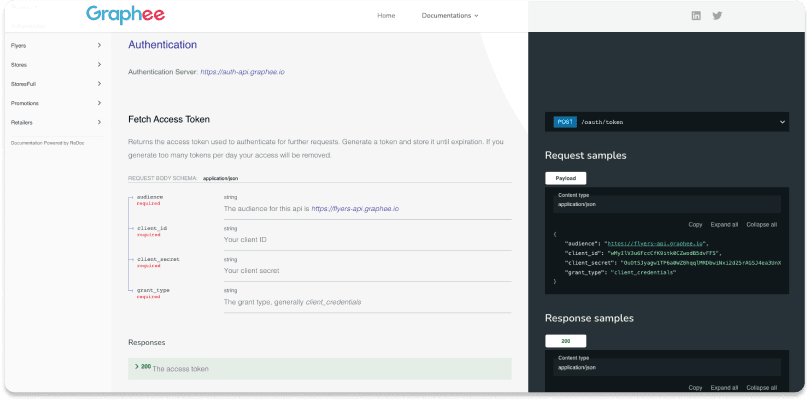Go to the Home menu item

pos(386,15)
